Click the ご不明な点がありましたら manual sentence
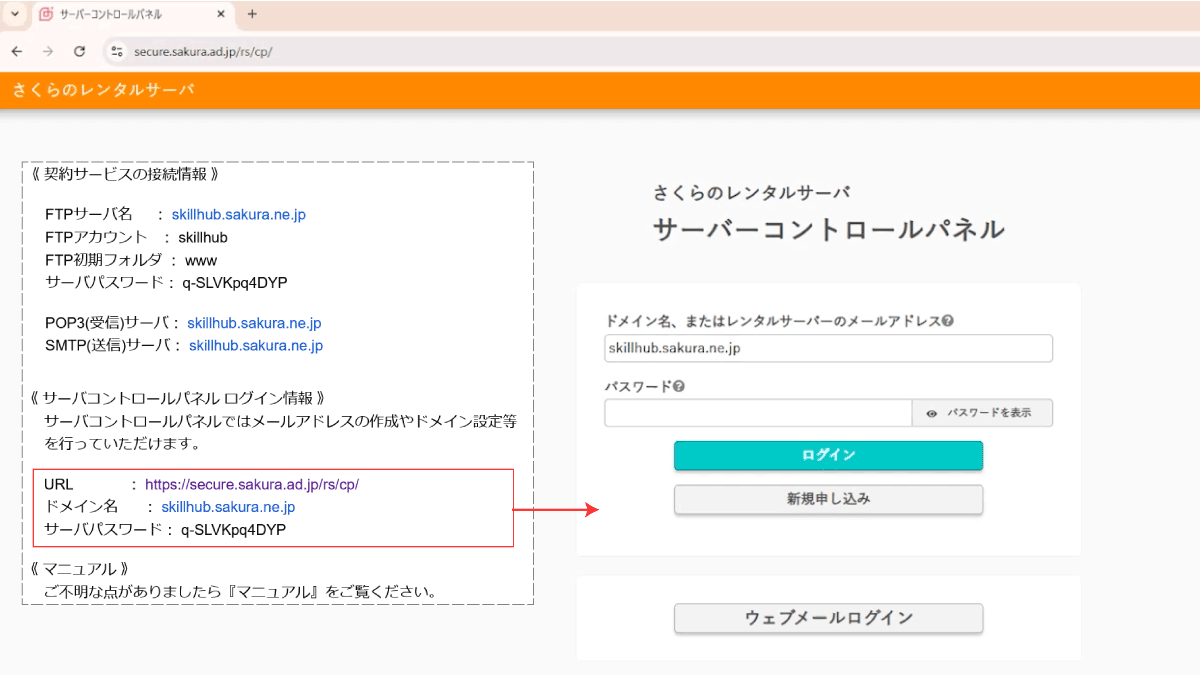 [x=240, y=591]
